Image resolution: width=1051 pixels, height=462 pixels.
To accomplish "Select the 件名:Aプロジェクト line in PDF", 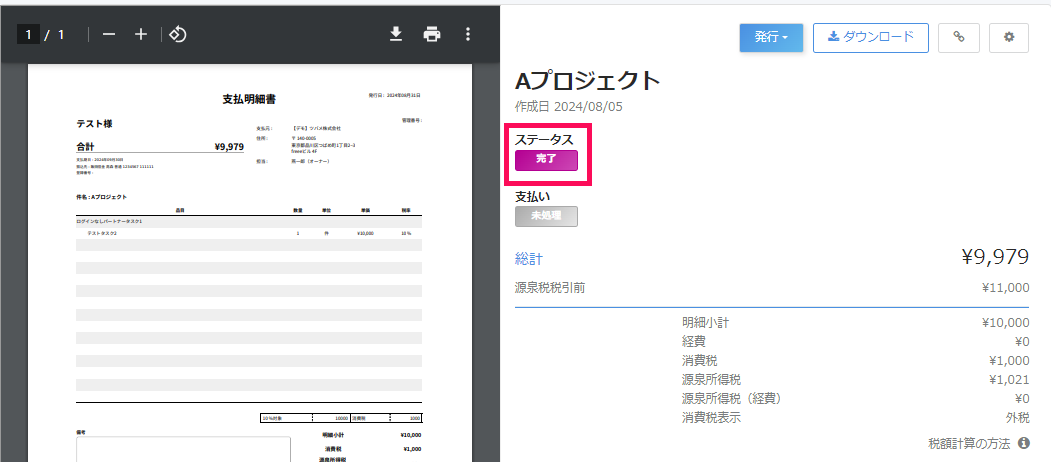I will coord(102,197).
